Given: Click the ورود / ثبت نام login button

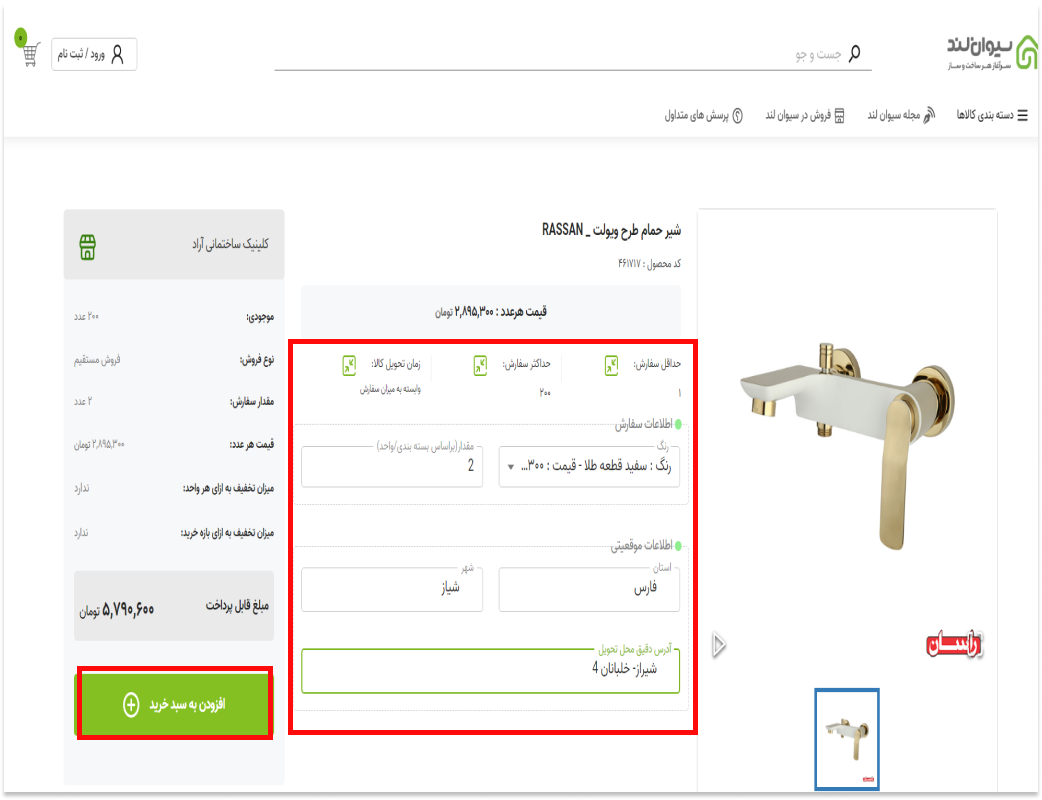Looking at the screenshot, I should [x=93, y=55].
